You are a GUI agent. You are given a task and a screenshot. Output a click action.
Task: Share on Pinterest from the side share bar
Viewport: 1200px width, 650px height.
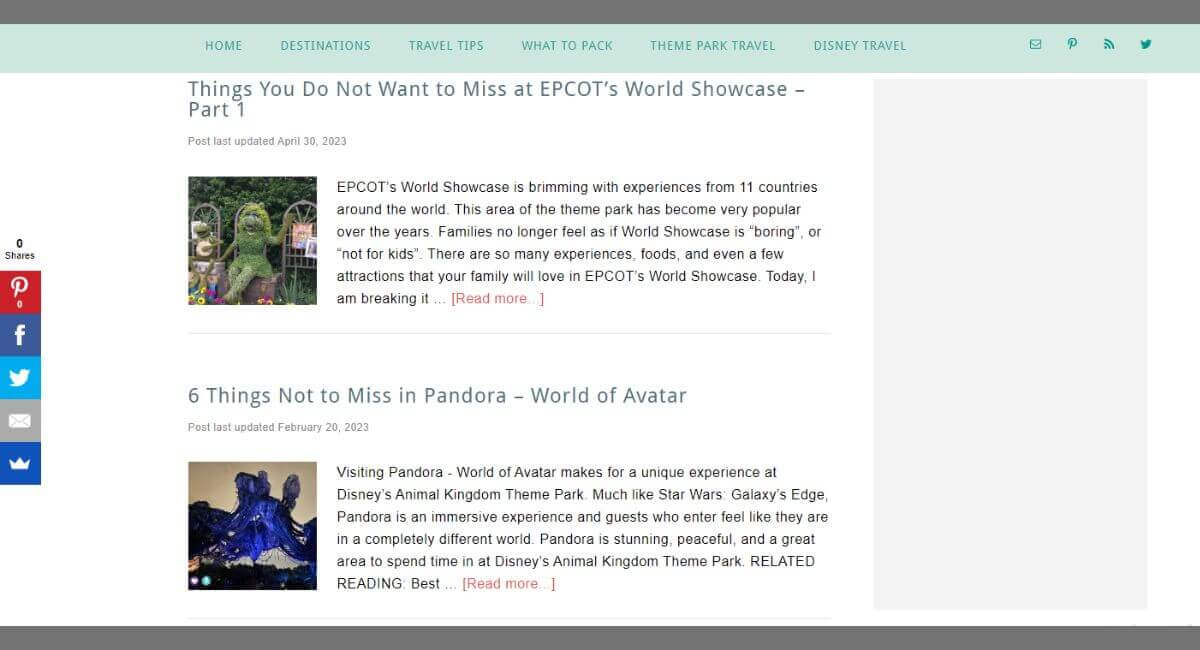20,292
